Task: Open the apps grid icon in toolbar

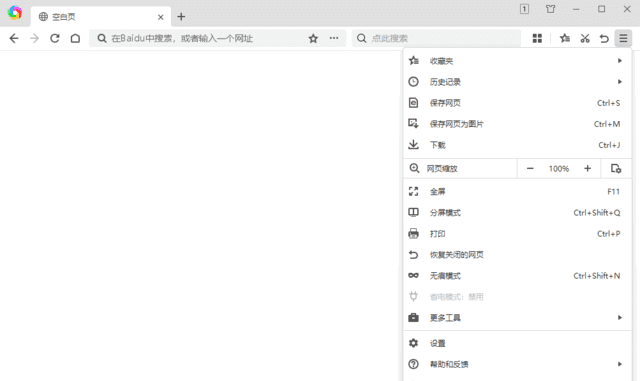Action: pyautogui.click(x=537, y=38)
